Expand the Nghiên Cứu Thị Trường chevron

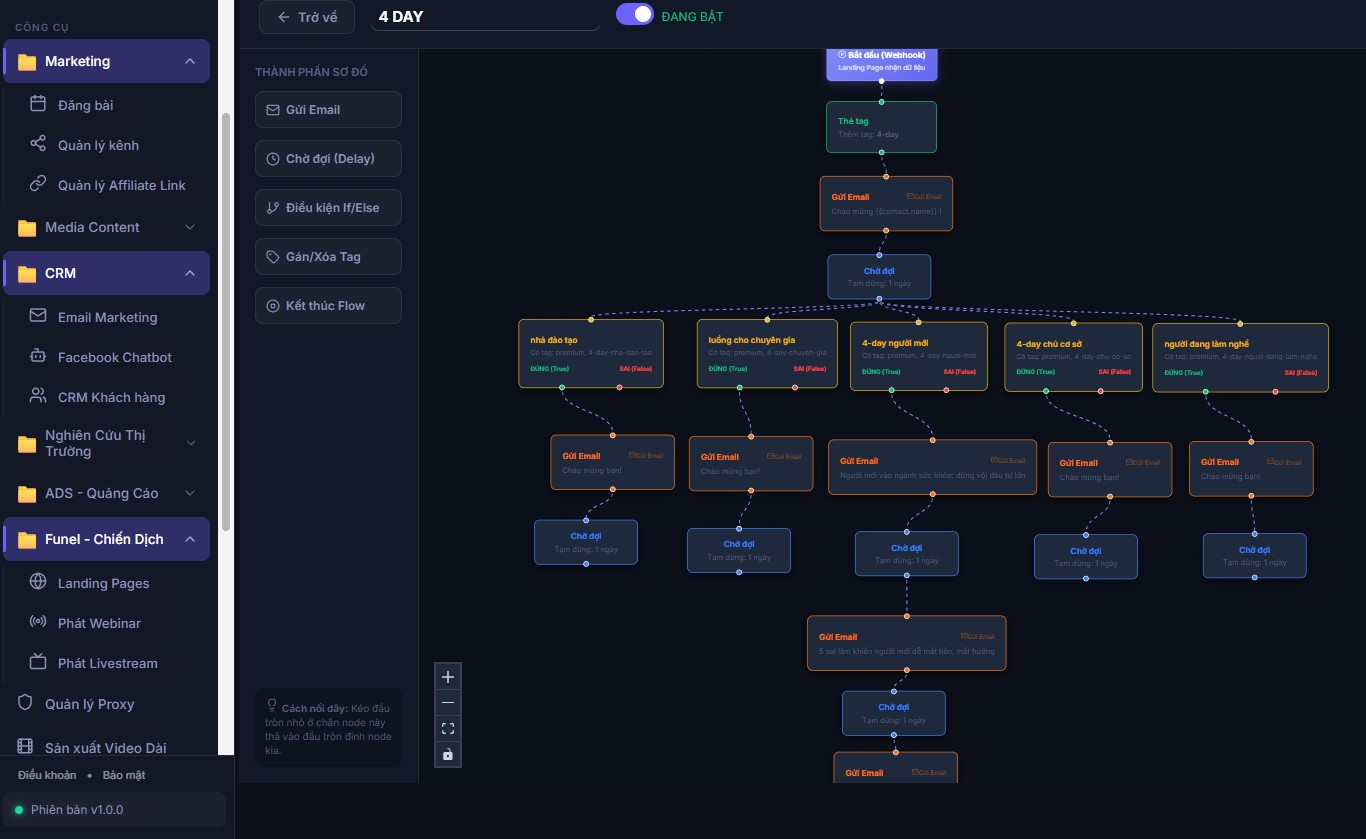190,444
